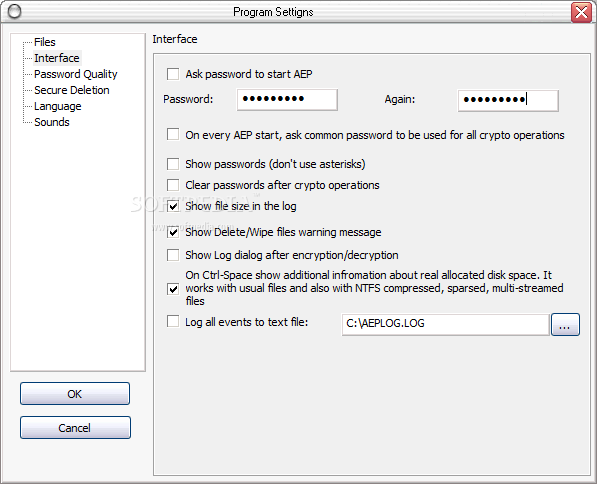Uncheck Show file size in the log

[173, 206]
